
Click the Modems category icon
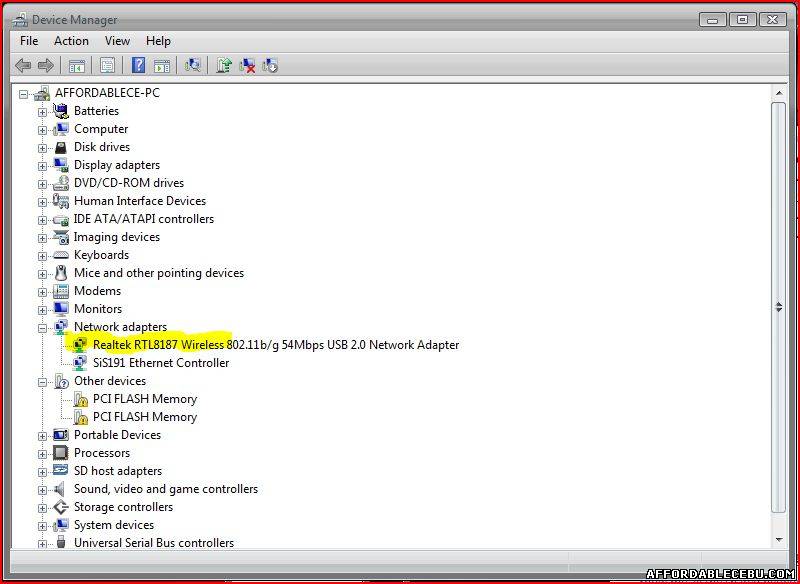[61, 291]
